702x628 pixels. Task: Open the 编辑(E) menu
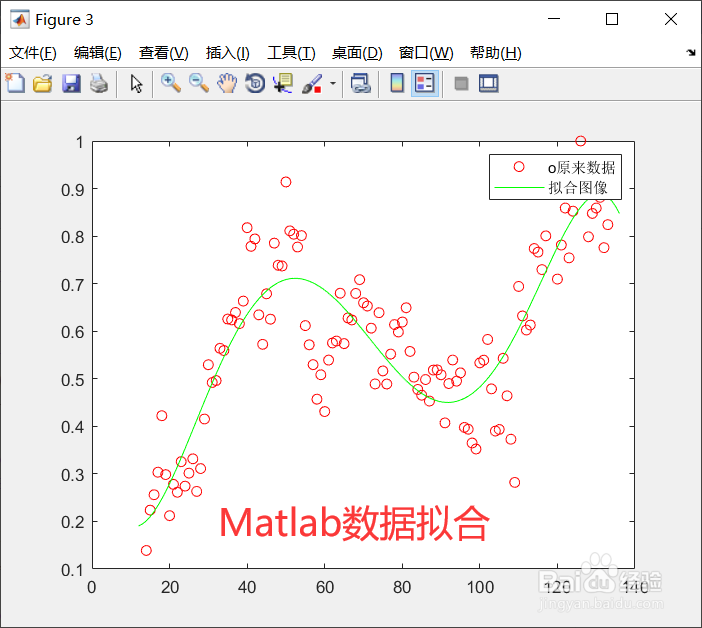98,53
